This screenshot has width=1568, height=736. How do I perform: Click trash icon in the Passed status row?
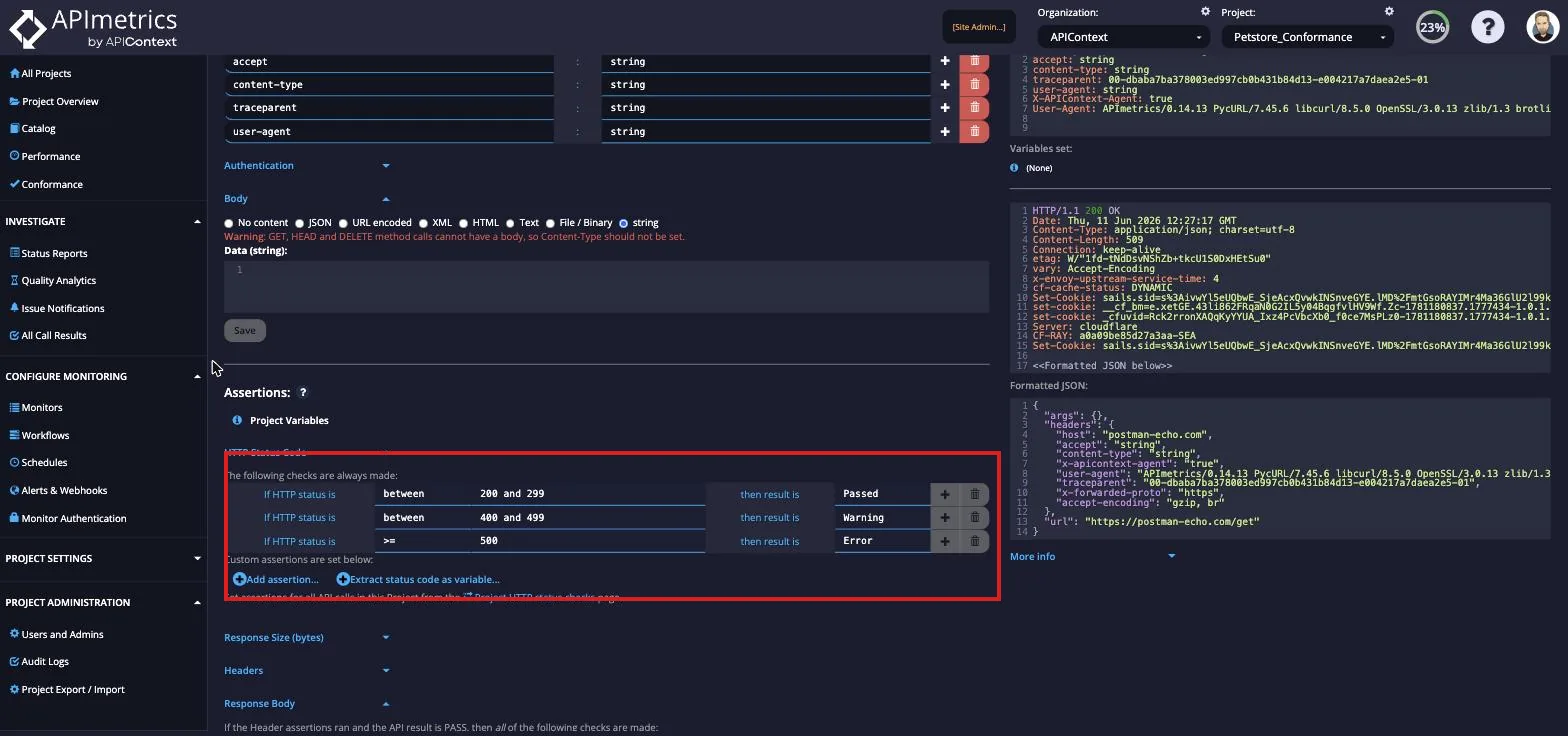975,494
